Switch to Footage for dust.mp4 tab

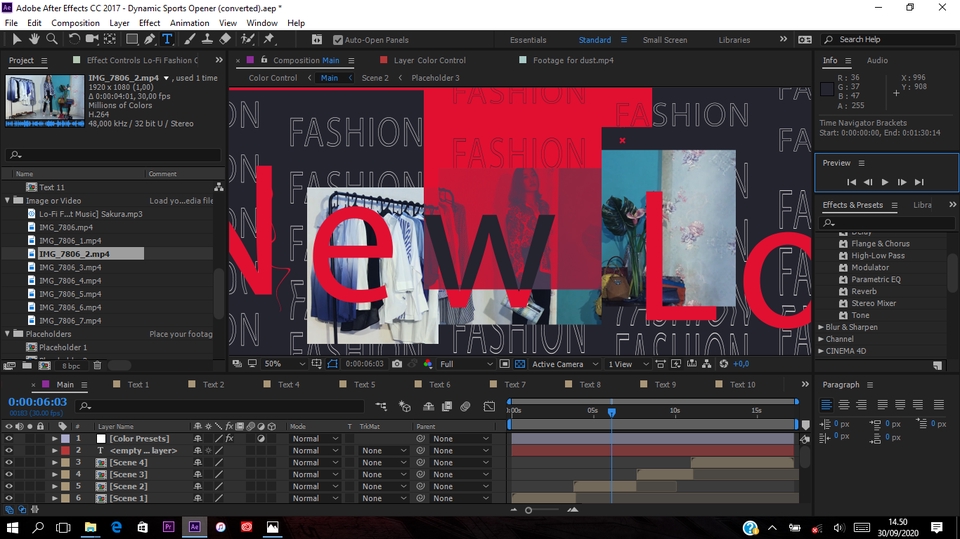pos(573,60)
